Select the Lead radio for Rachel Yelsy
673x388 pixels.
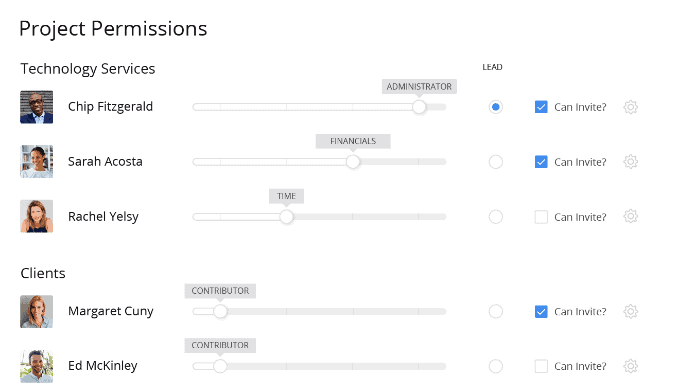point(496,217)
